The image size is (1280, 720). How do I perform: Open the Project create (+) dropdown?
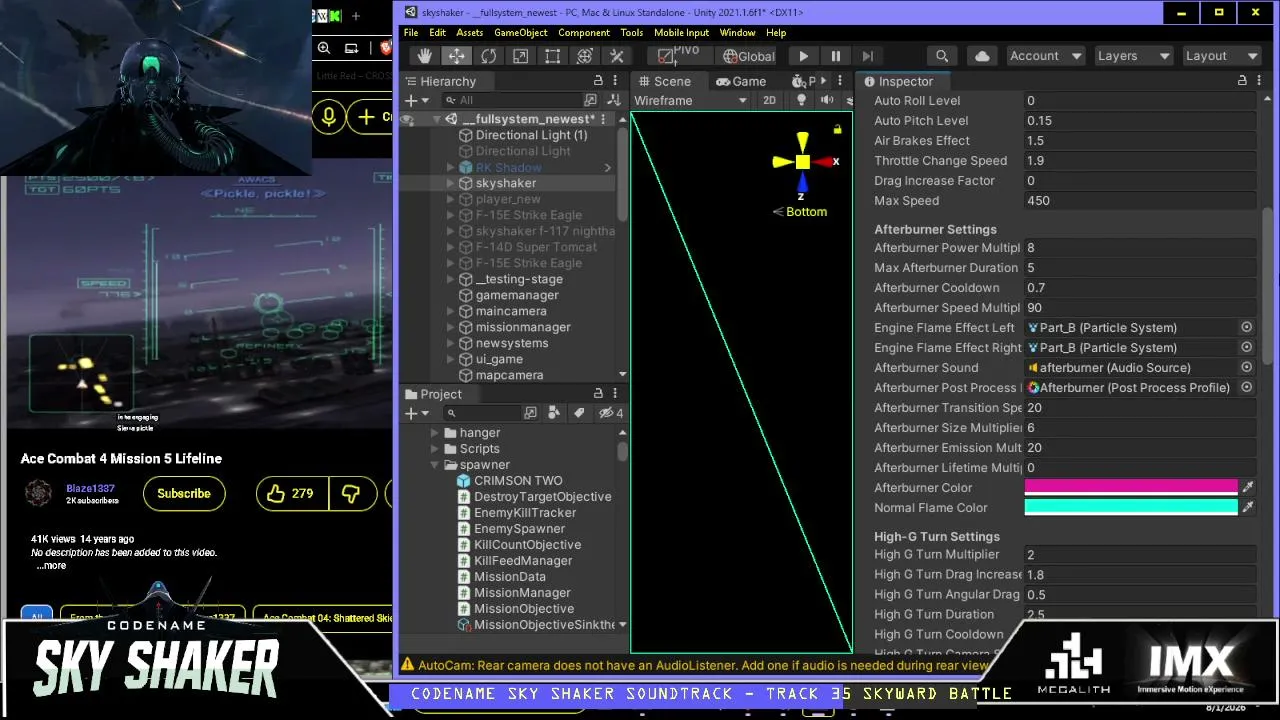[416, 413]
